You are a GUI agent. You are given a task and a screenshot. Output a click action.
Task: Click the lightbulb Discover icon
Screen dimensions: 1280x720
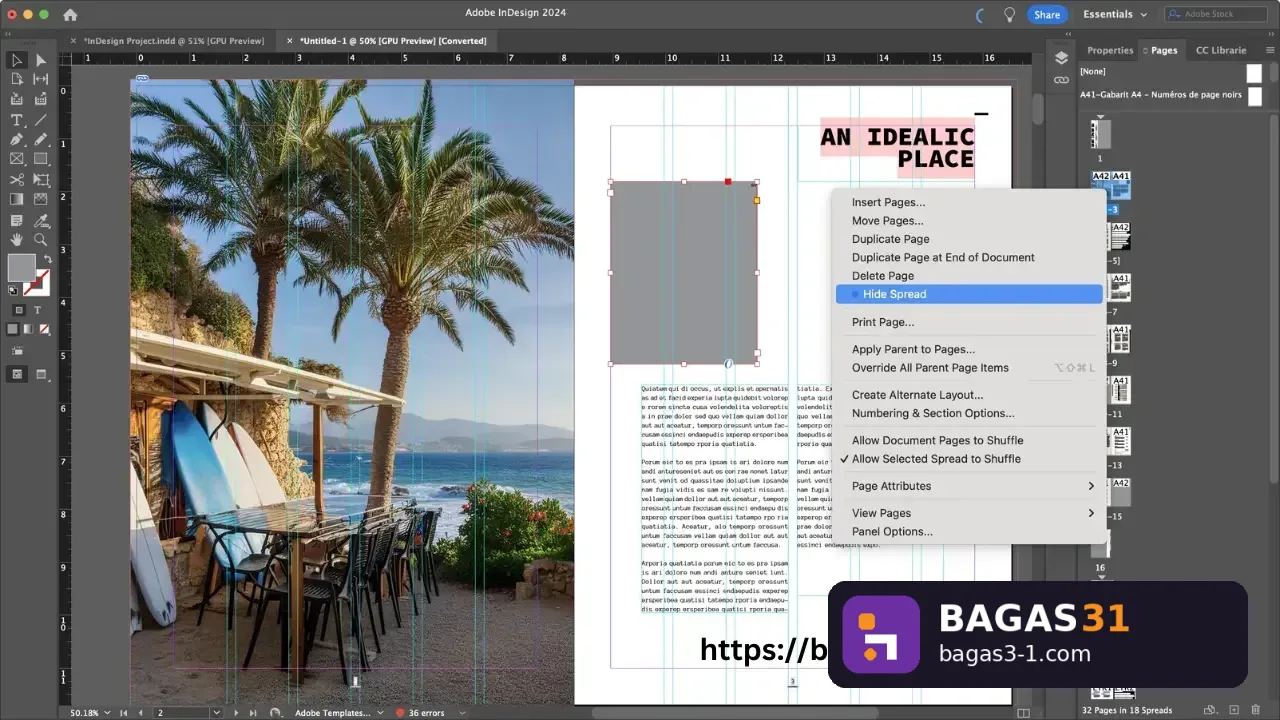tap(1010, 14)
